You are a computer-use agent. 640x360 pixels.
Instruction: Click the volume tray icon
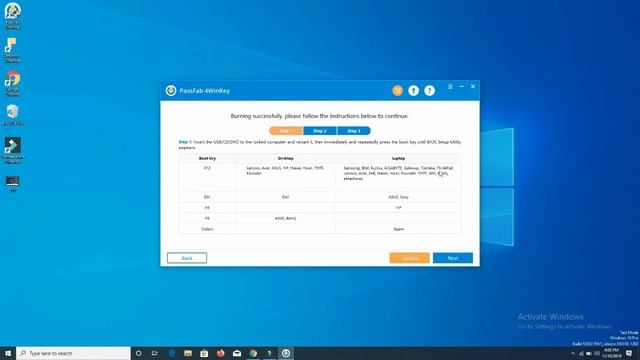tap(597, 353)
